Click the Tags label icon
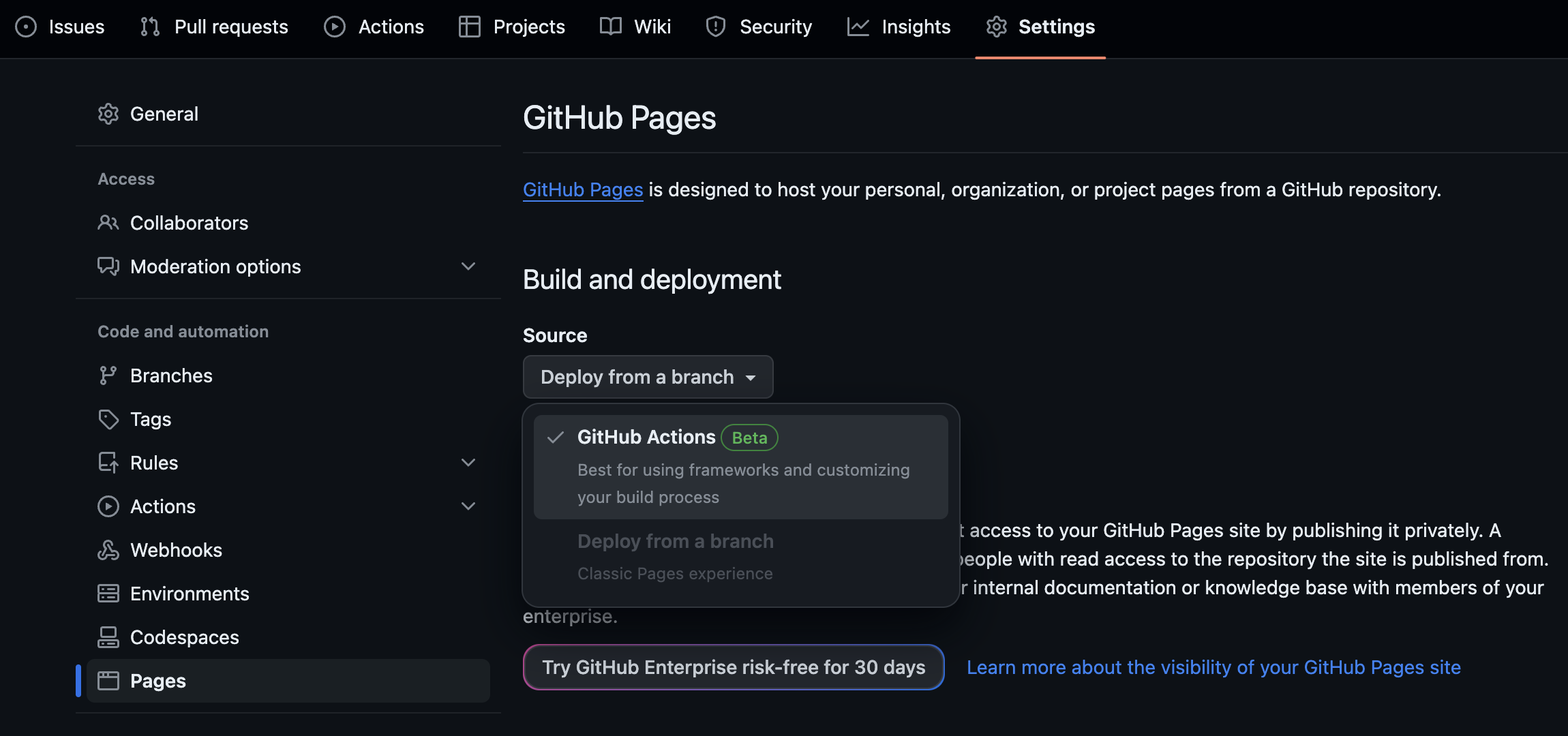This screenshot has height=736, width=1568. pyautogui.click(x=108, y=419)
